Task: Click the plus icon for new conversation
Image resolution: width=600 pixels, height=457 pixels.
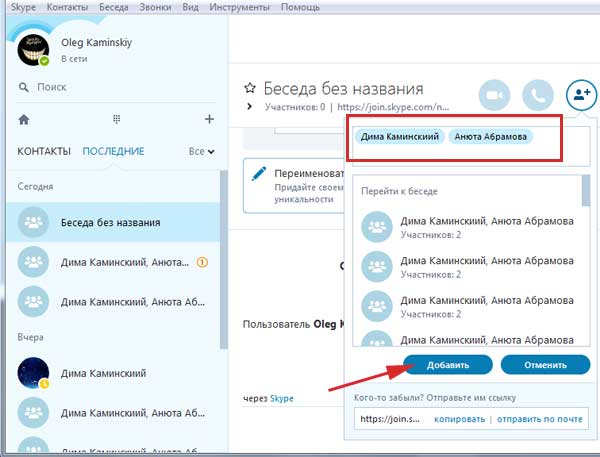Action: click(208, 120)
